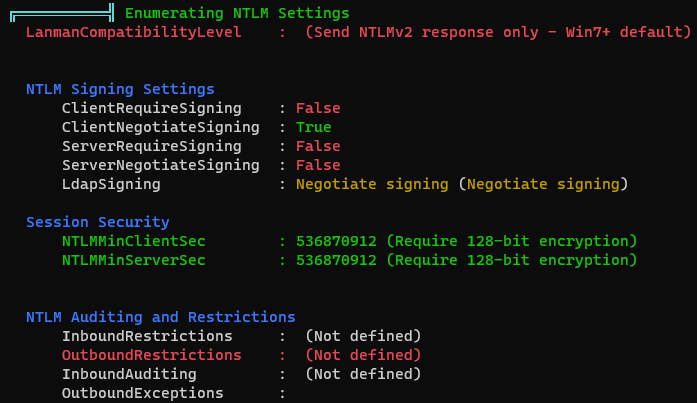
Task: Click the ClientNegotiateSigning True value
Action: [313, 128]
